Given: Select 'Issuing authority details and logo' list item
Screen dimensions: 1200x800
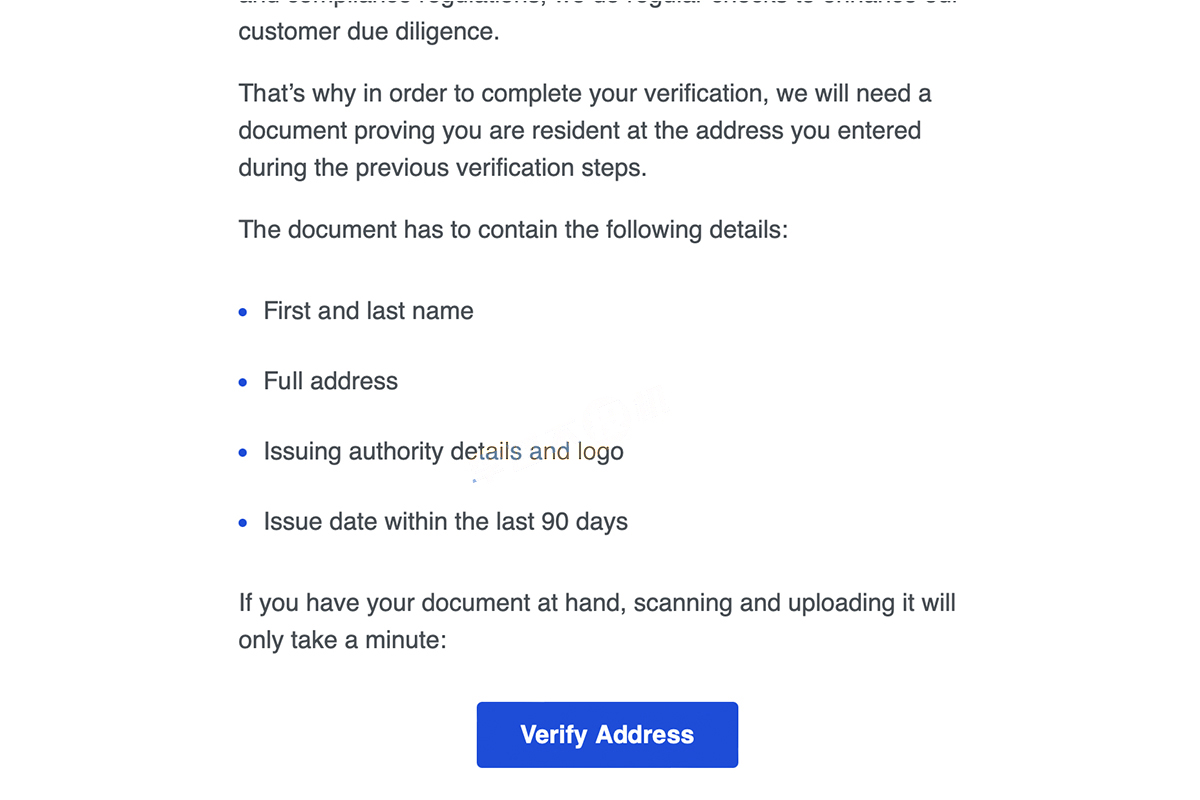Looking at the screenshot, I should (443, 452).
